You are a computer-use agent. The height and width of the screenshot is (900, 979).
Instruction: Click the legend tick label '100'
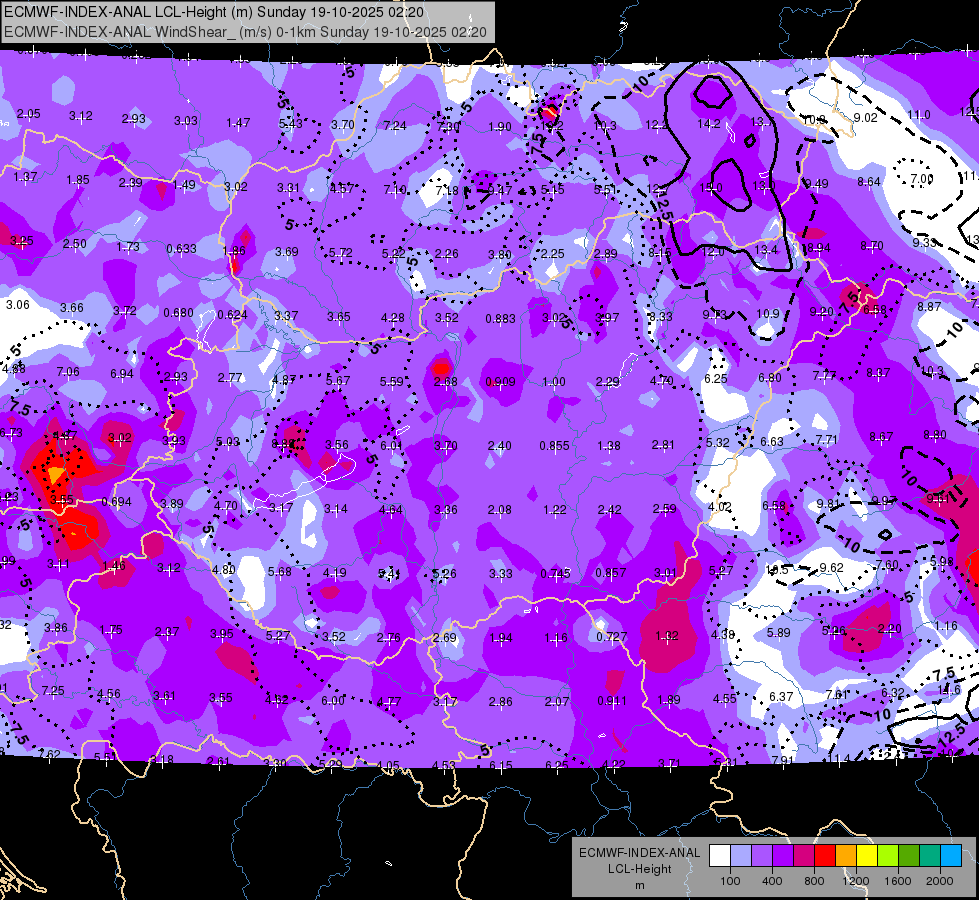pos(730,881)
